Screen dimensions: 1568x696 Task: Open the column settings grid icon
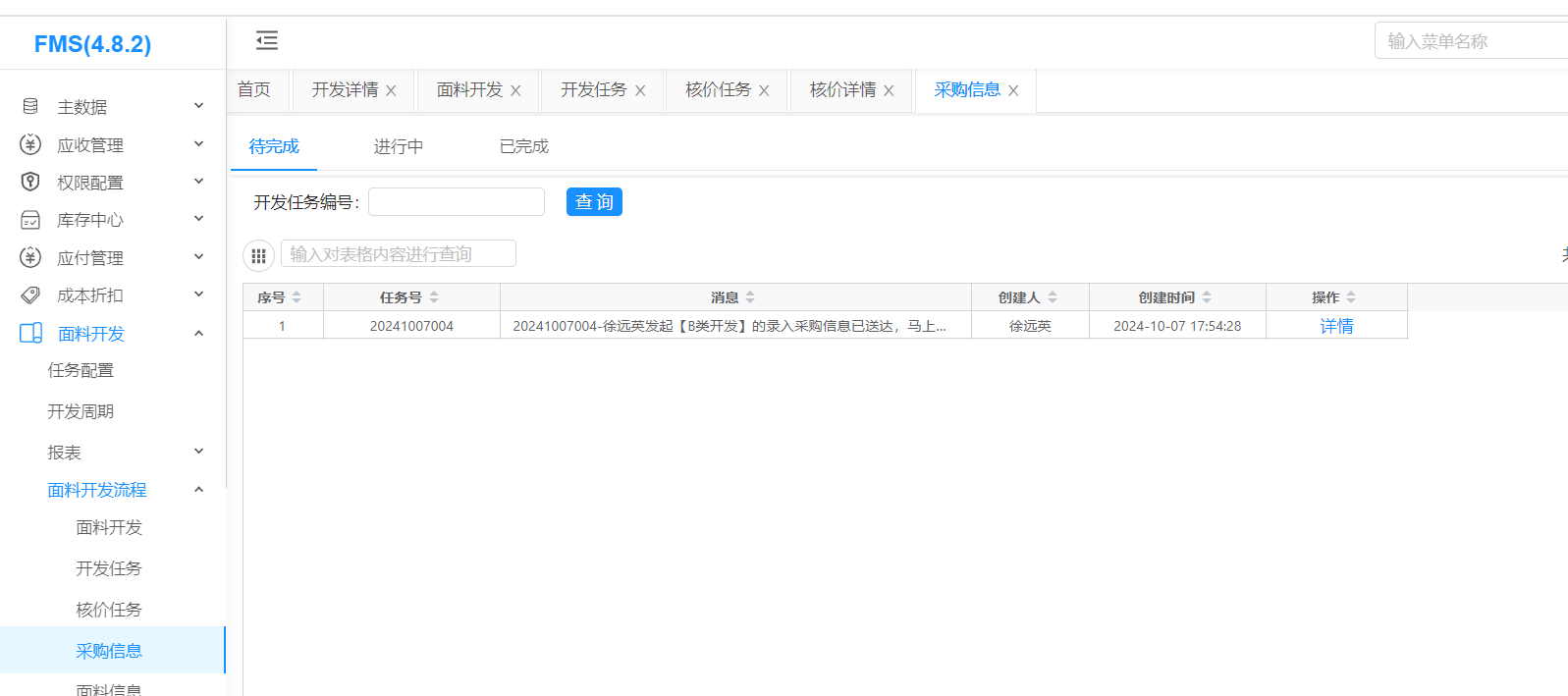pyautogui.click(x=258, y=256)
